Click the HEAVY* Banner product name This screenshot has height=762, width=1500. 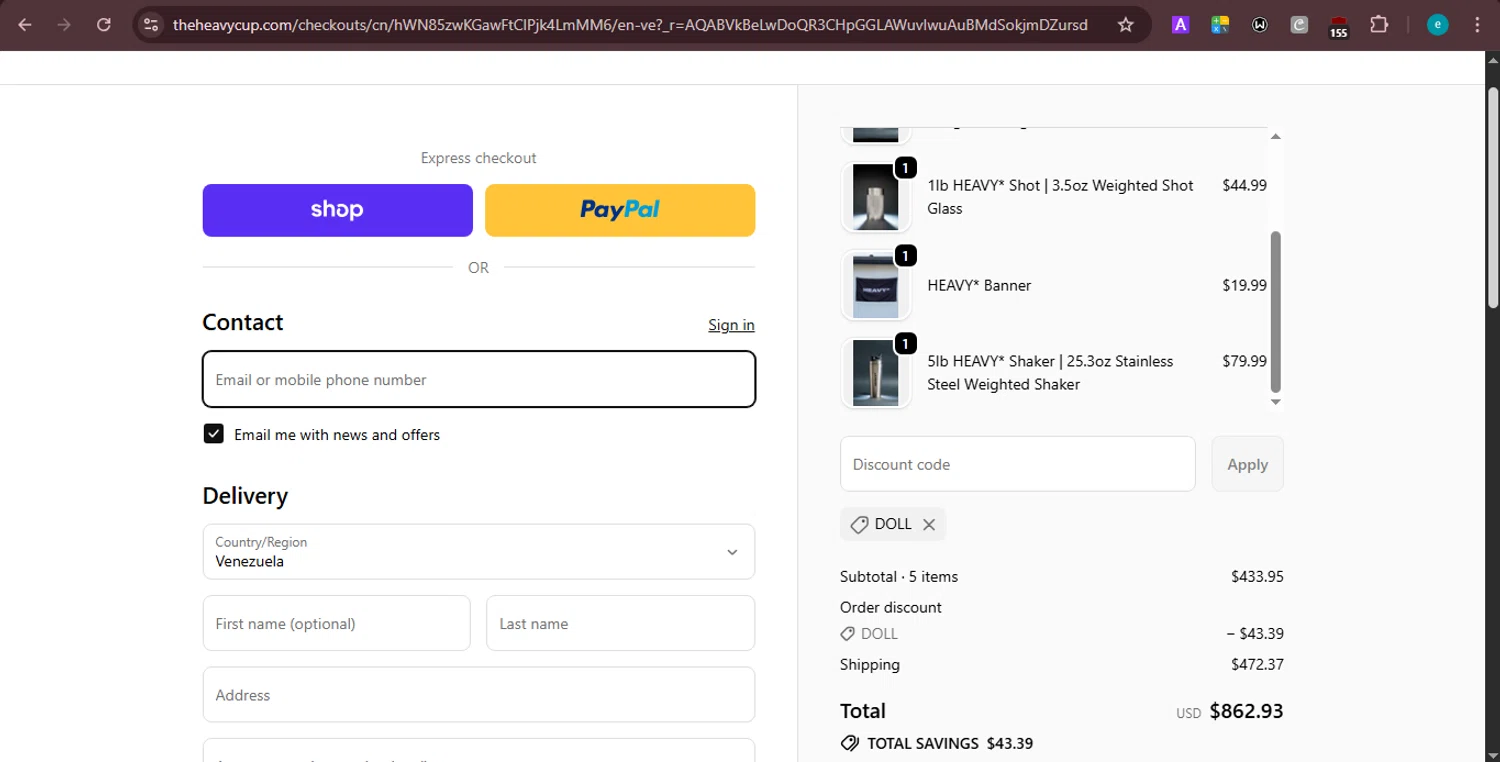click(x=979, y=285)
